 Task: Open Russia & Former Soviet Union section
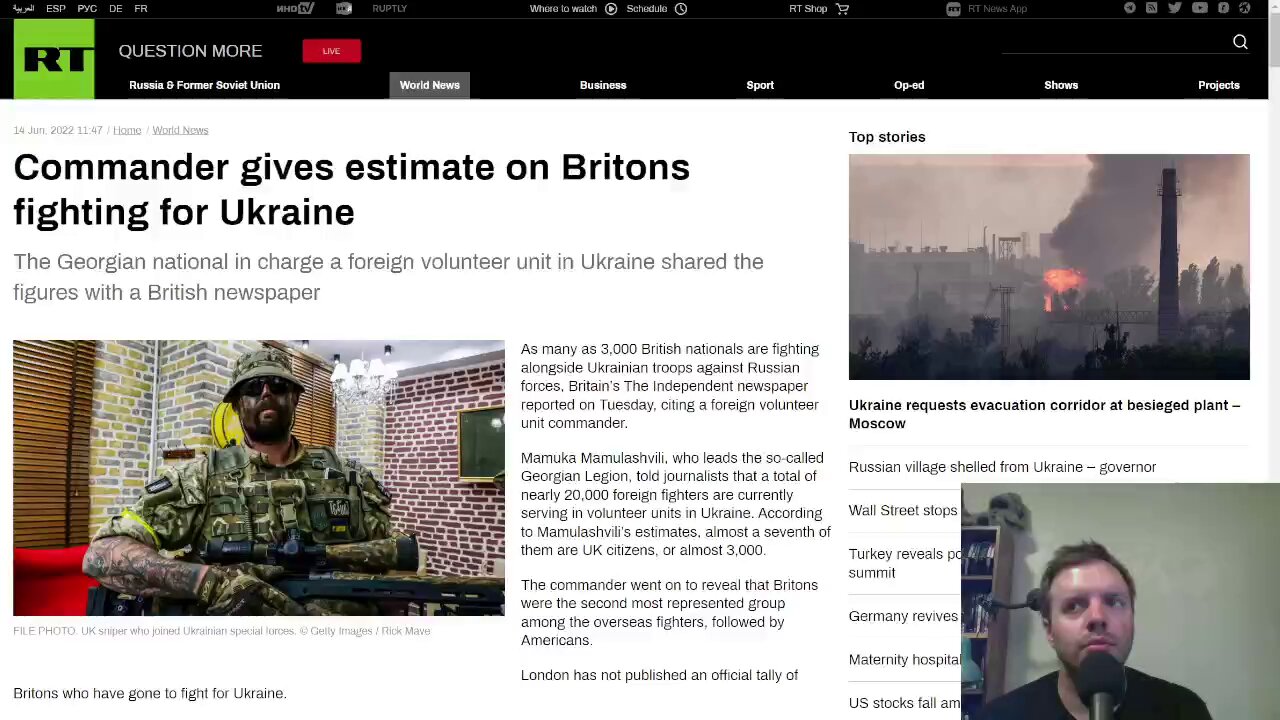tap(204, 85)
